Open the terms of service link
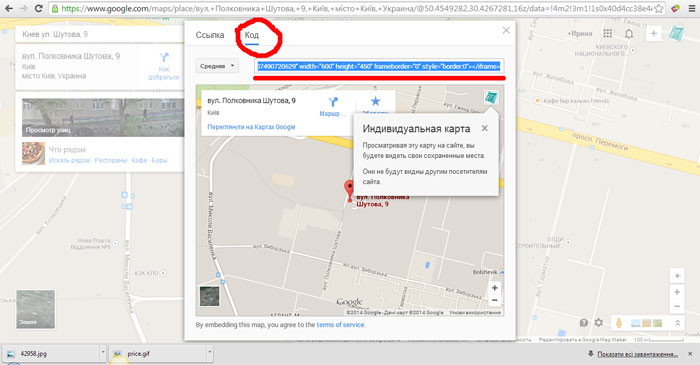This screenshot has height=365, width=700. pyautogui.click(x=340, y=325)
